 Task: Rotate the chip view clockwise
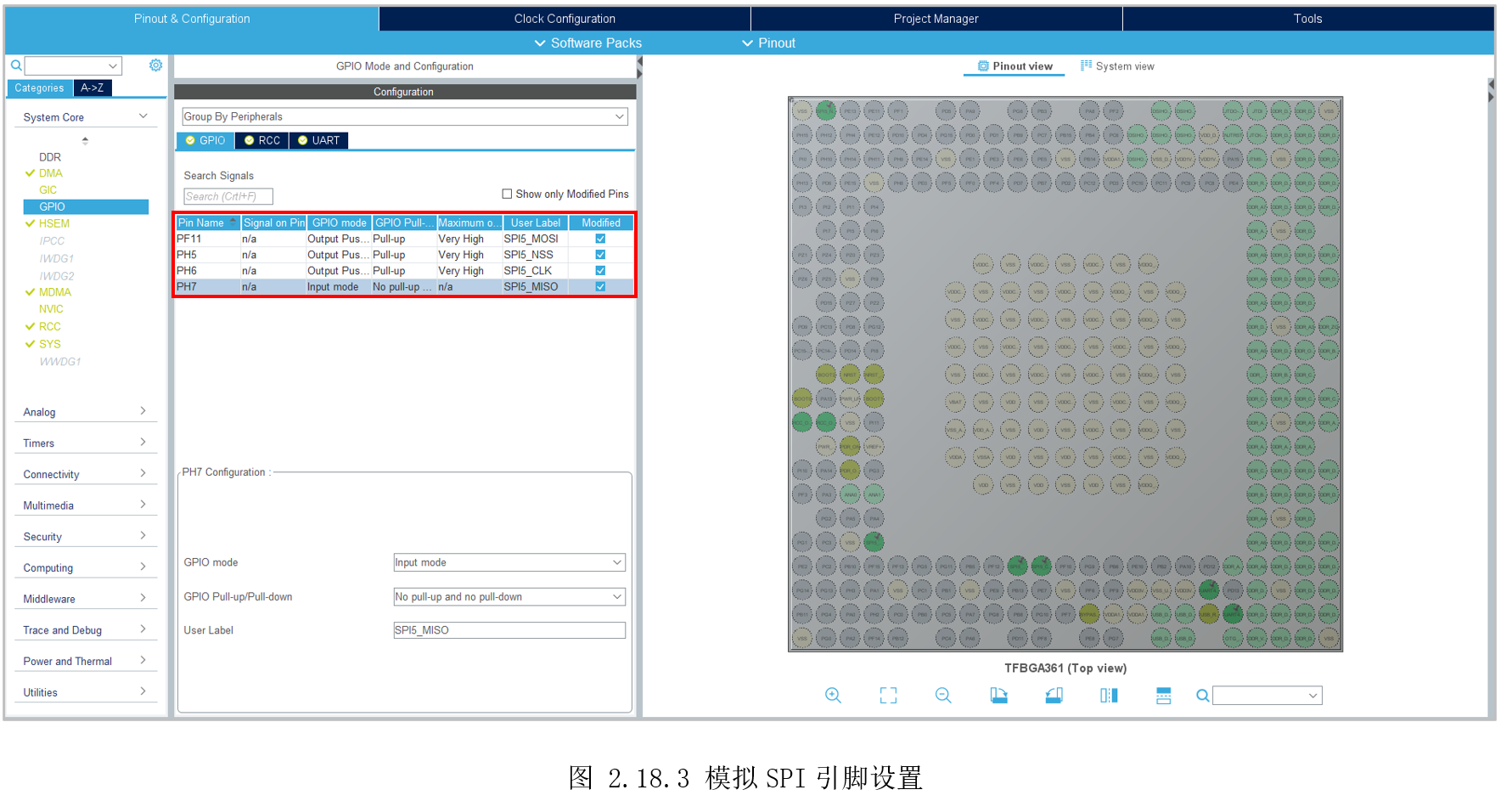point(998,696)
